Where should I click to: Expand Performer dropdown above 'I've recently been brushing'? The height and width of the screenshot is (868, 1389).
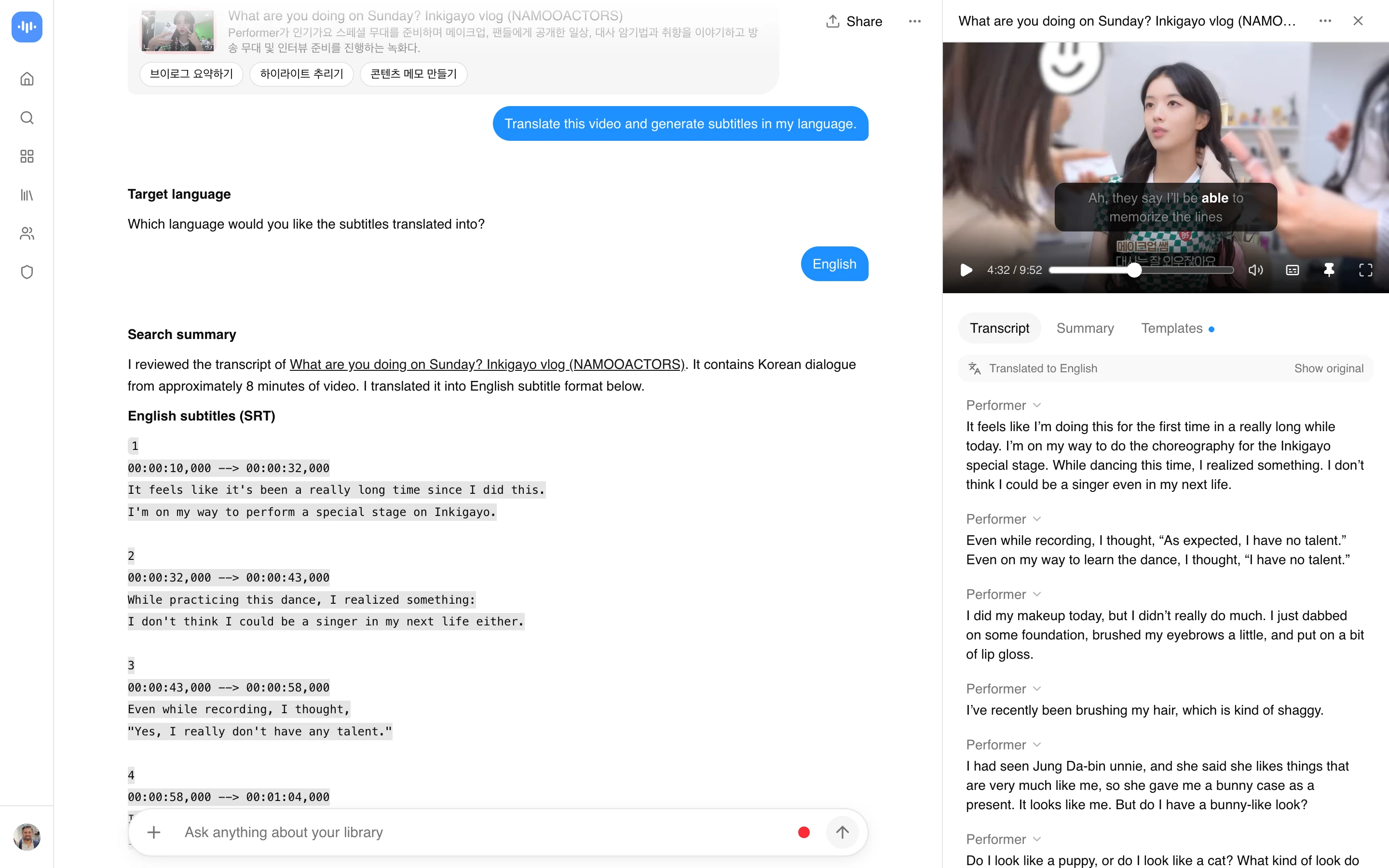(1003, 689)
